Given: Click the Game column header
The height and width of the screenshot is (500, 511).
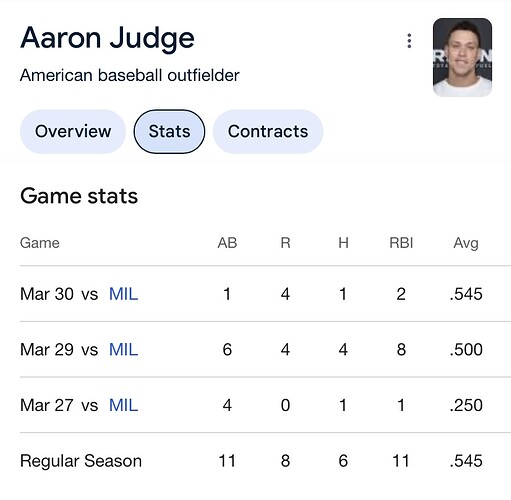Looking at the screenshot, I should tap(40, 243).
